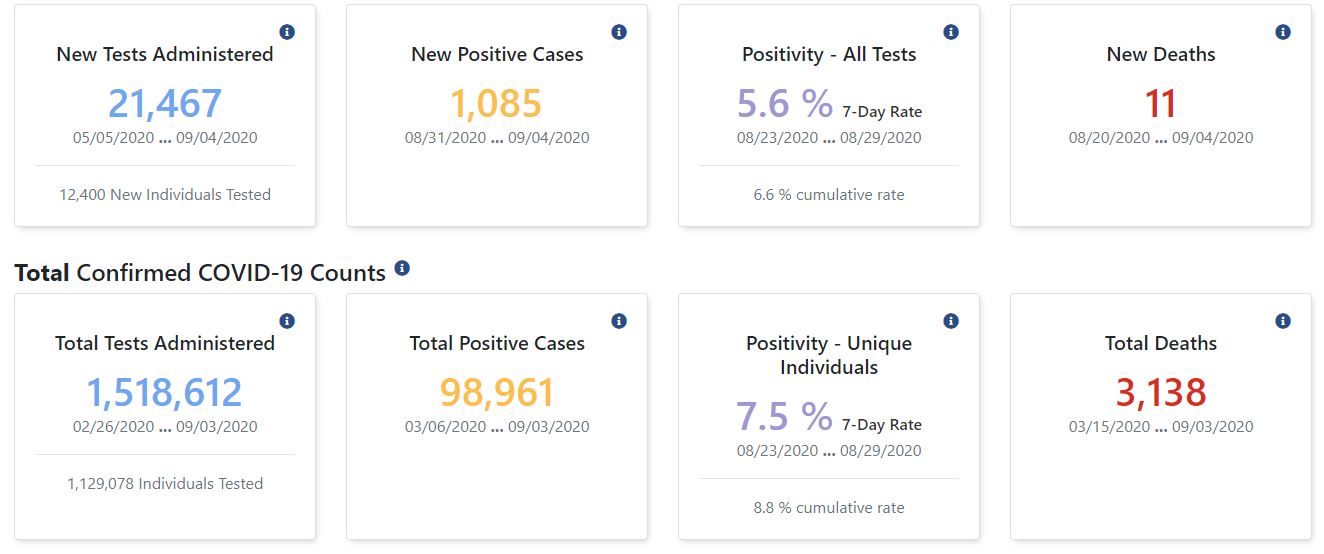Select the 5.6 % positivity rate value
The image size is (1324, 554).
[x=785, y=104]
